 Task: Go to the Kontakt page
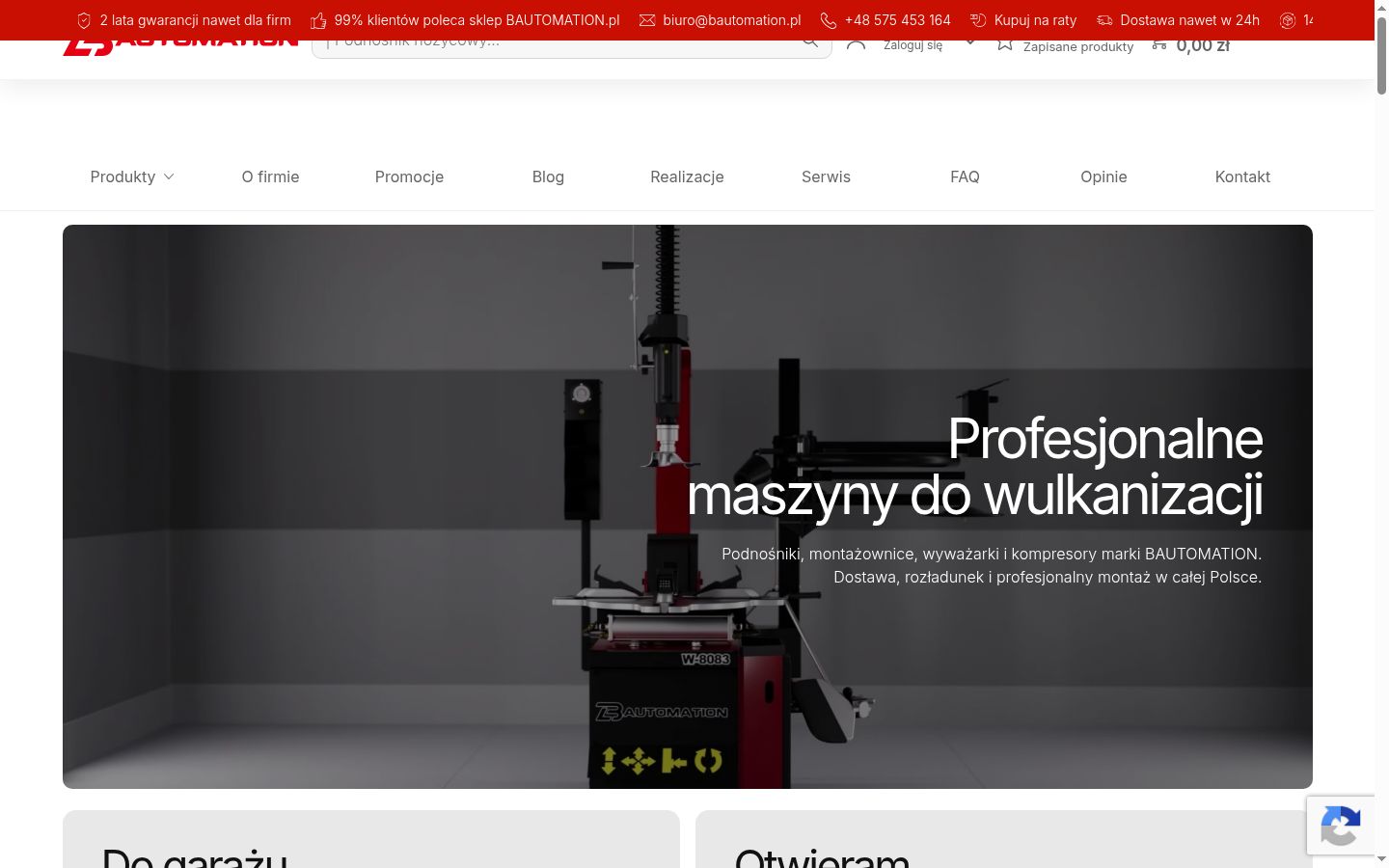(1242, 176)
